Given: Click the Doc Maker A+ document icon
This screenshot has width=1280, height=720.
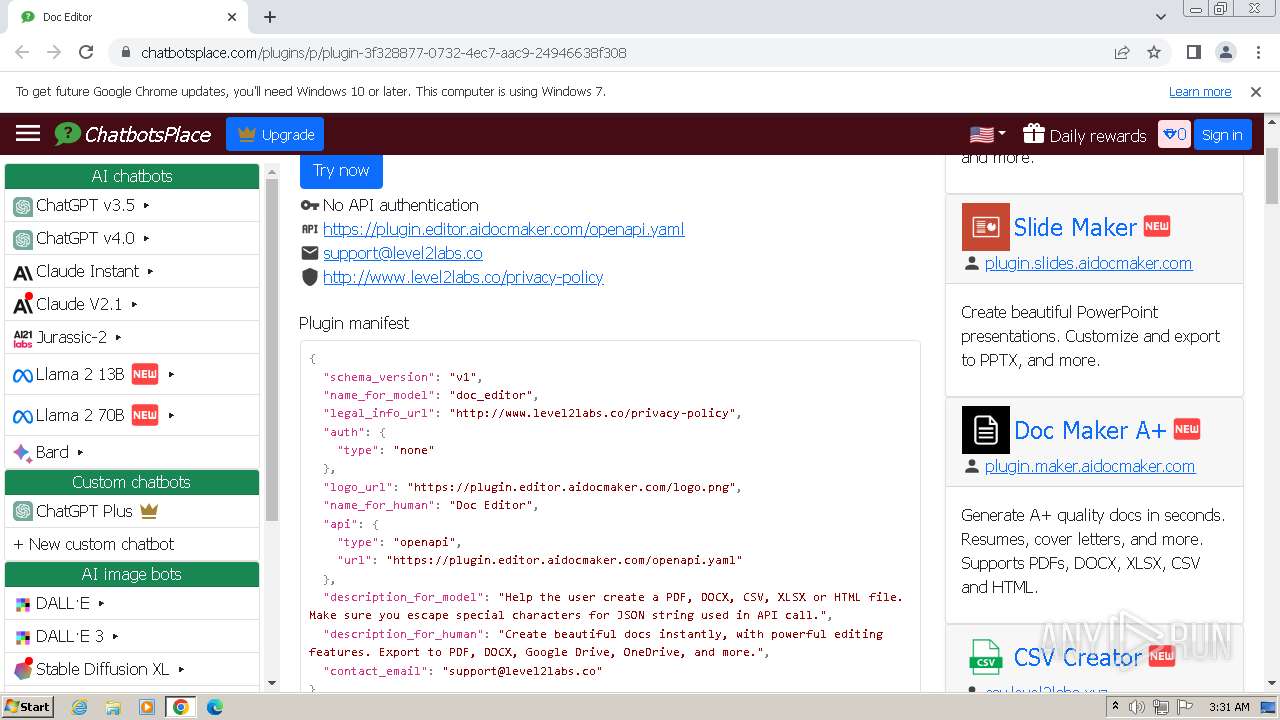Looking at the screenshot, I should (x=986, y=430).
